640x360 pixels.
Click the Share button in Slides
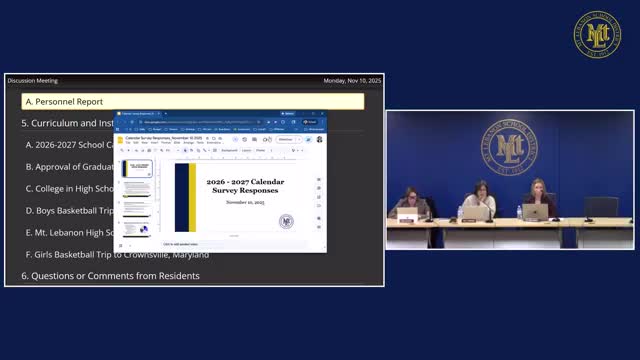coord(308,140)
